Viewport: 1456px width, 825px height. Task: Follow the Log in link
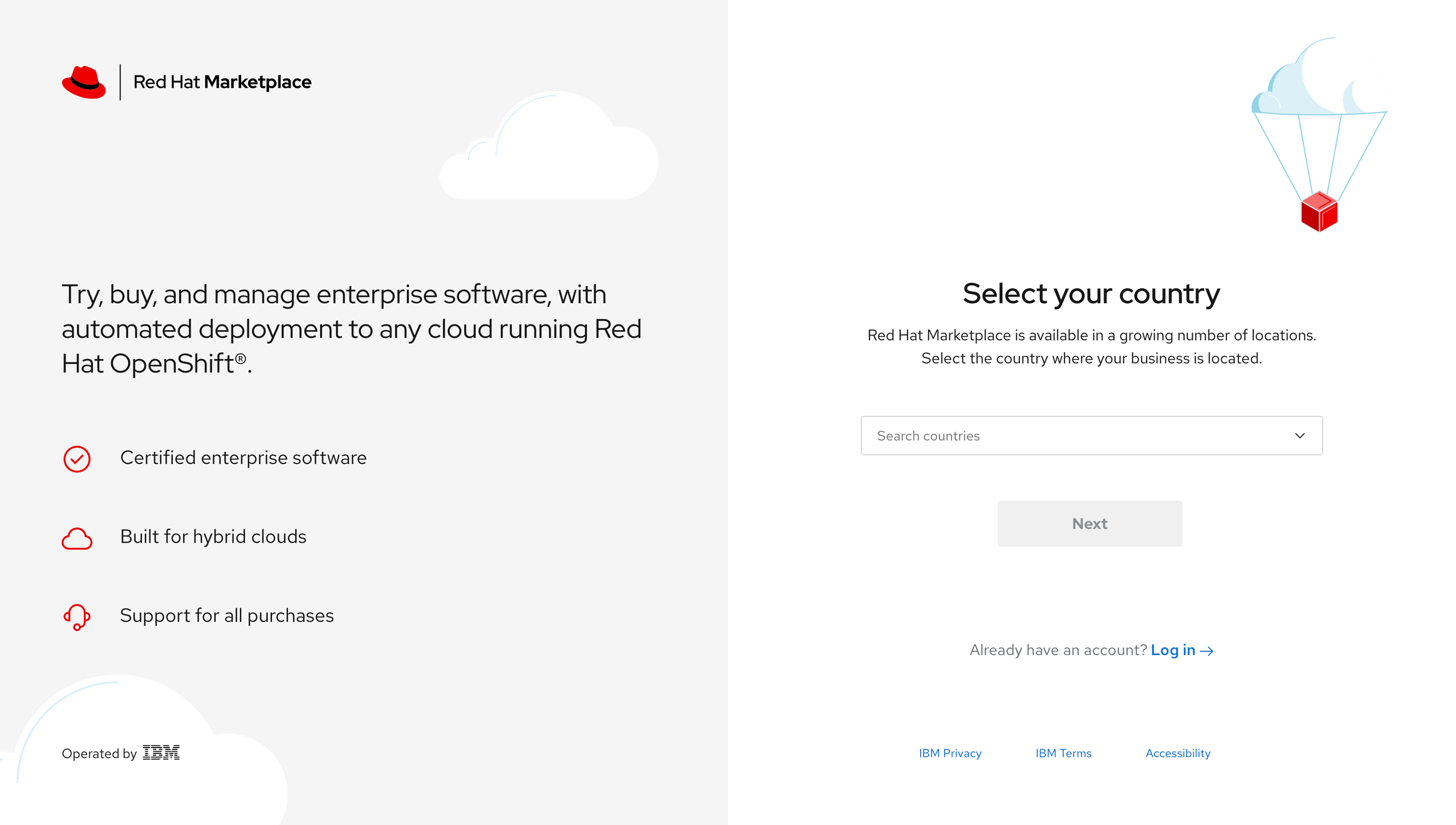pyautogui.click(x=1172, y=650)
